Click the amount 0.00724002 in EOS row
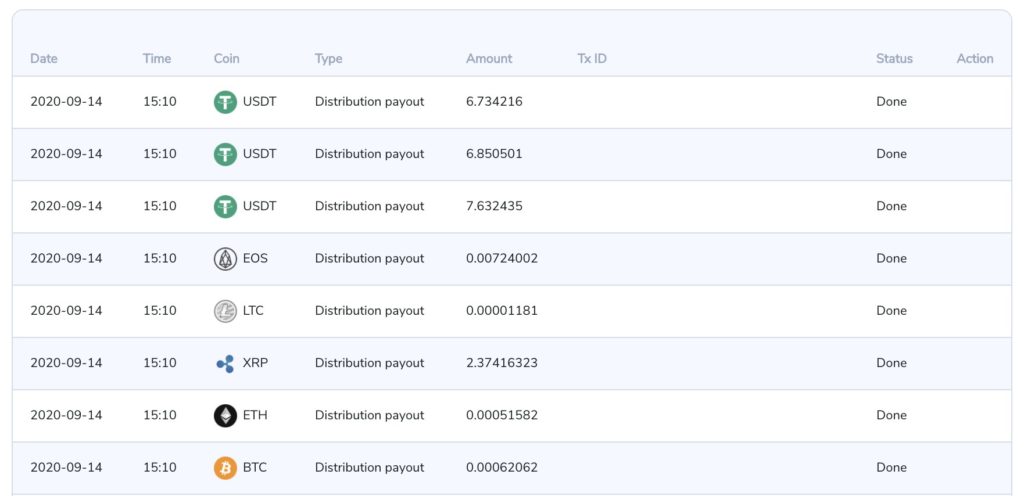 click(x=502, y=259)
